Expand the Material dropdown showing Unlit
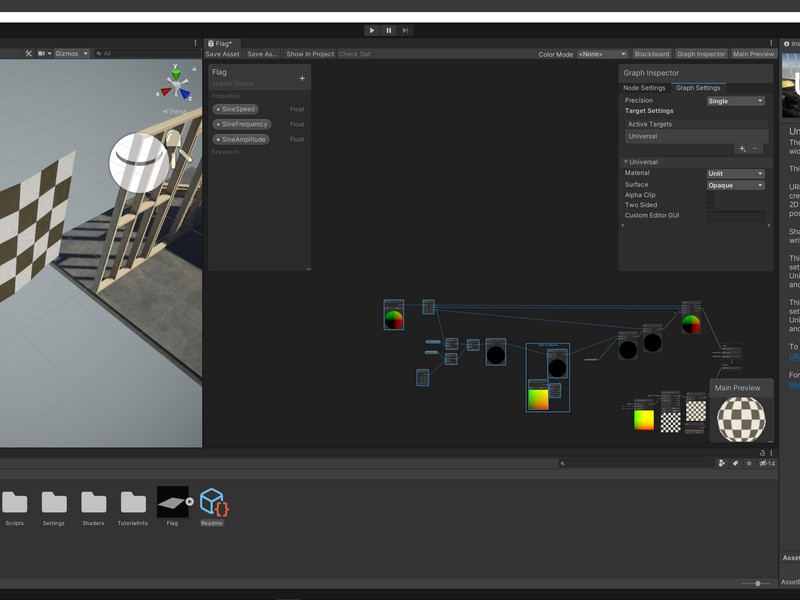Screen dimensions: 800x600 (736, 174)
